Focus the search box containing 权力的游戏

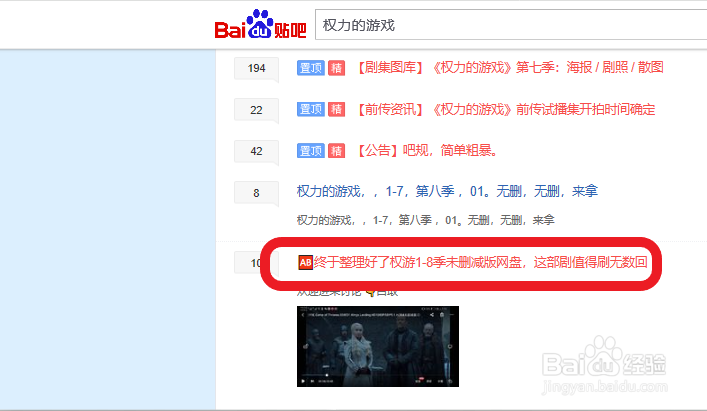coord(511,25)
